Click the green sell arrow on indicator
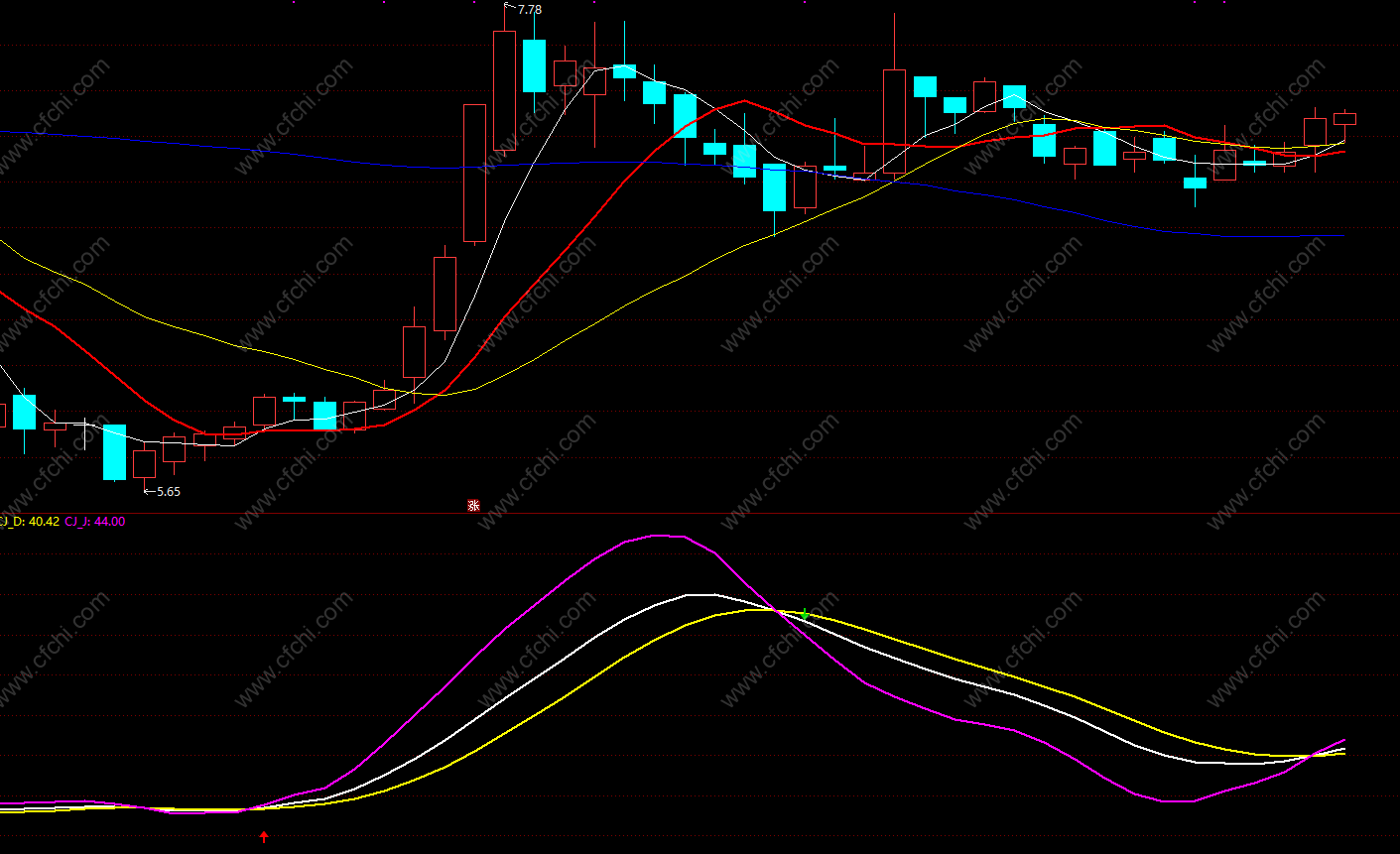This screenshot has height=854, width=1400. (805, 615)
